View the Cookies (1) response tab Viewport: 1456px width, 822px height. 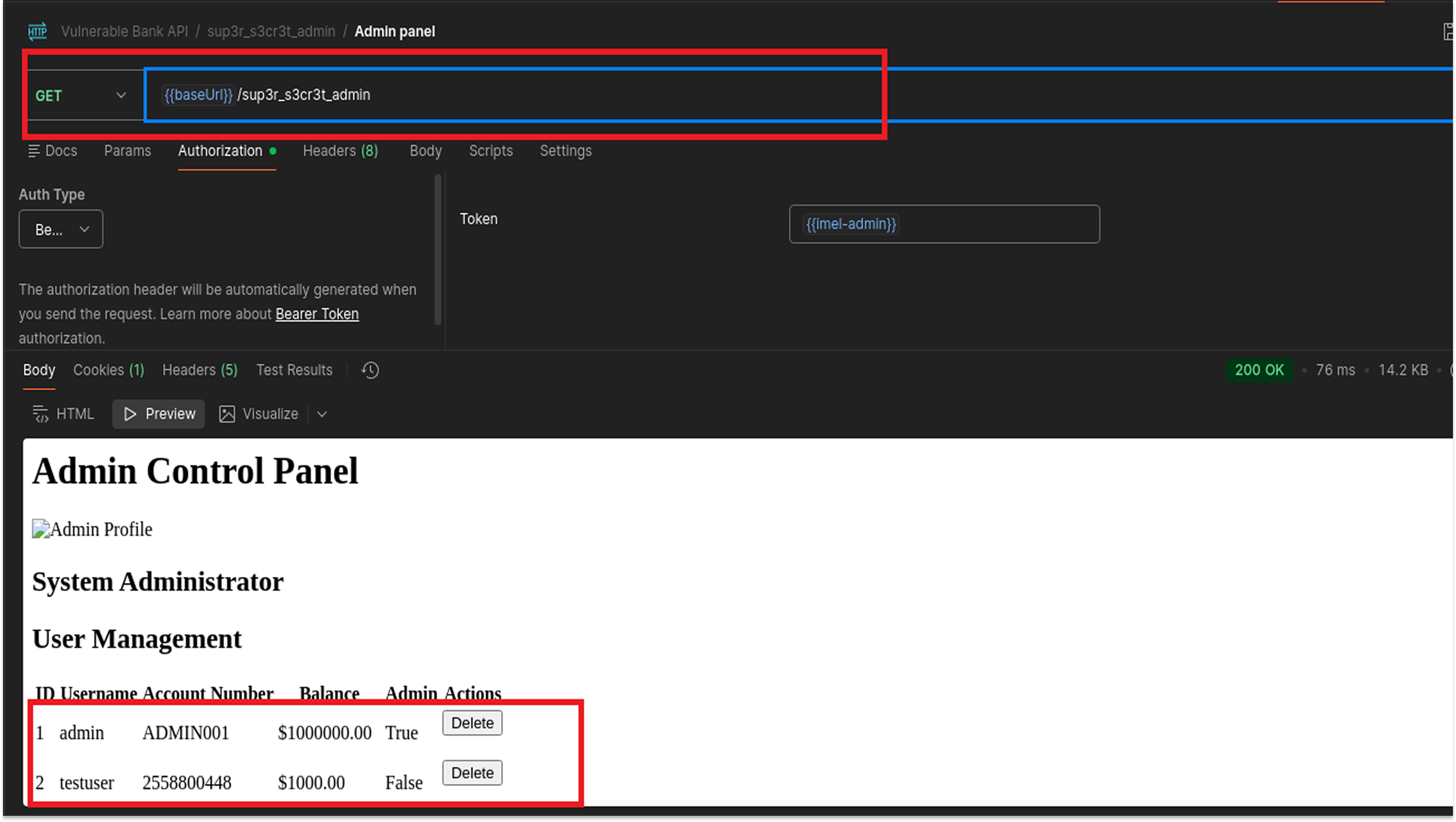tap(108, 370)
